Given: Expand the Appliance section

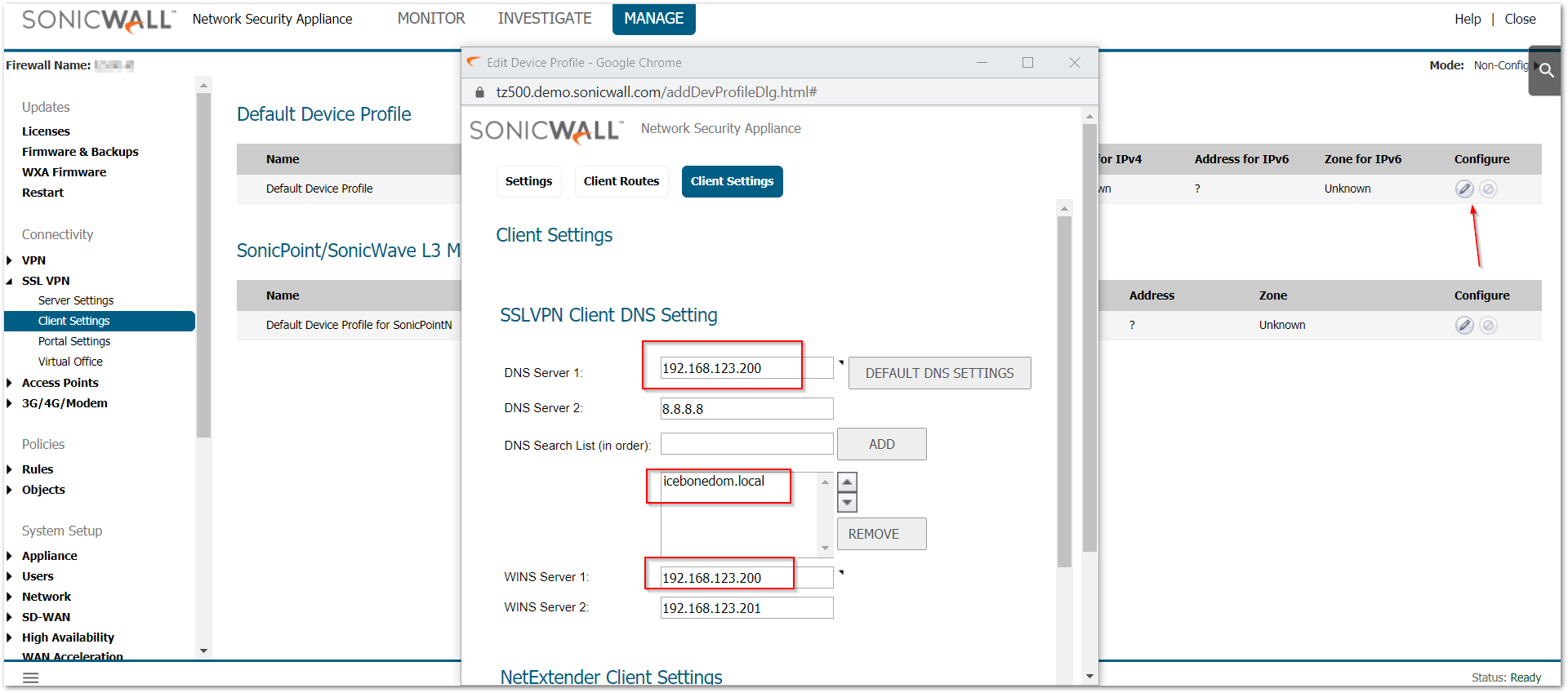Looking at the screenshot, I should click(x=9, y=556).
